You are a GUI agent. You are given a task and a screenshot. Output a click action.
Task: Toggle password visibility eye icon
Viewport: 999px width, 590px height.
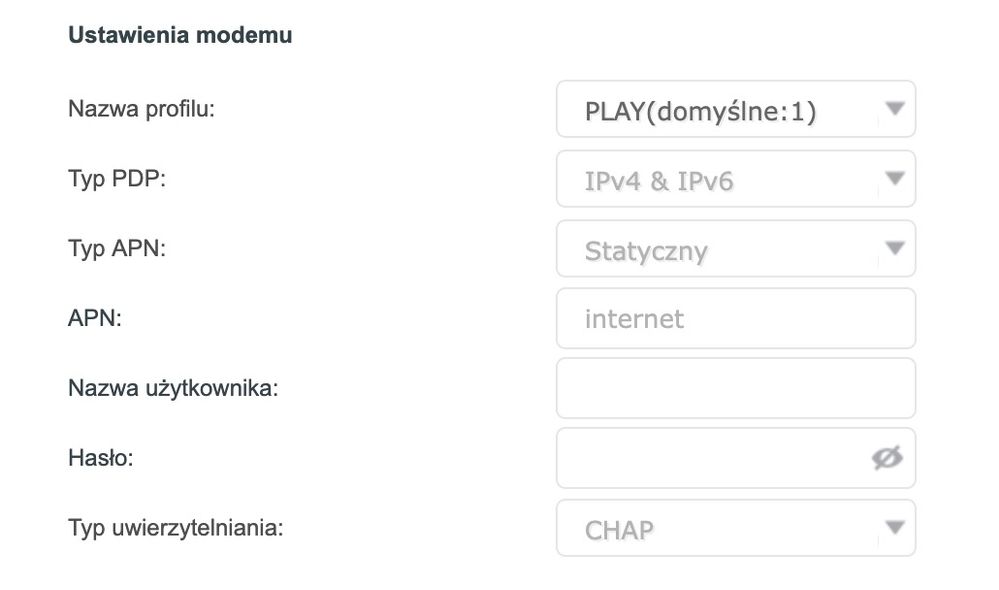tap(887, 458)
